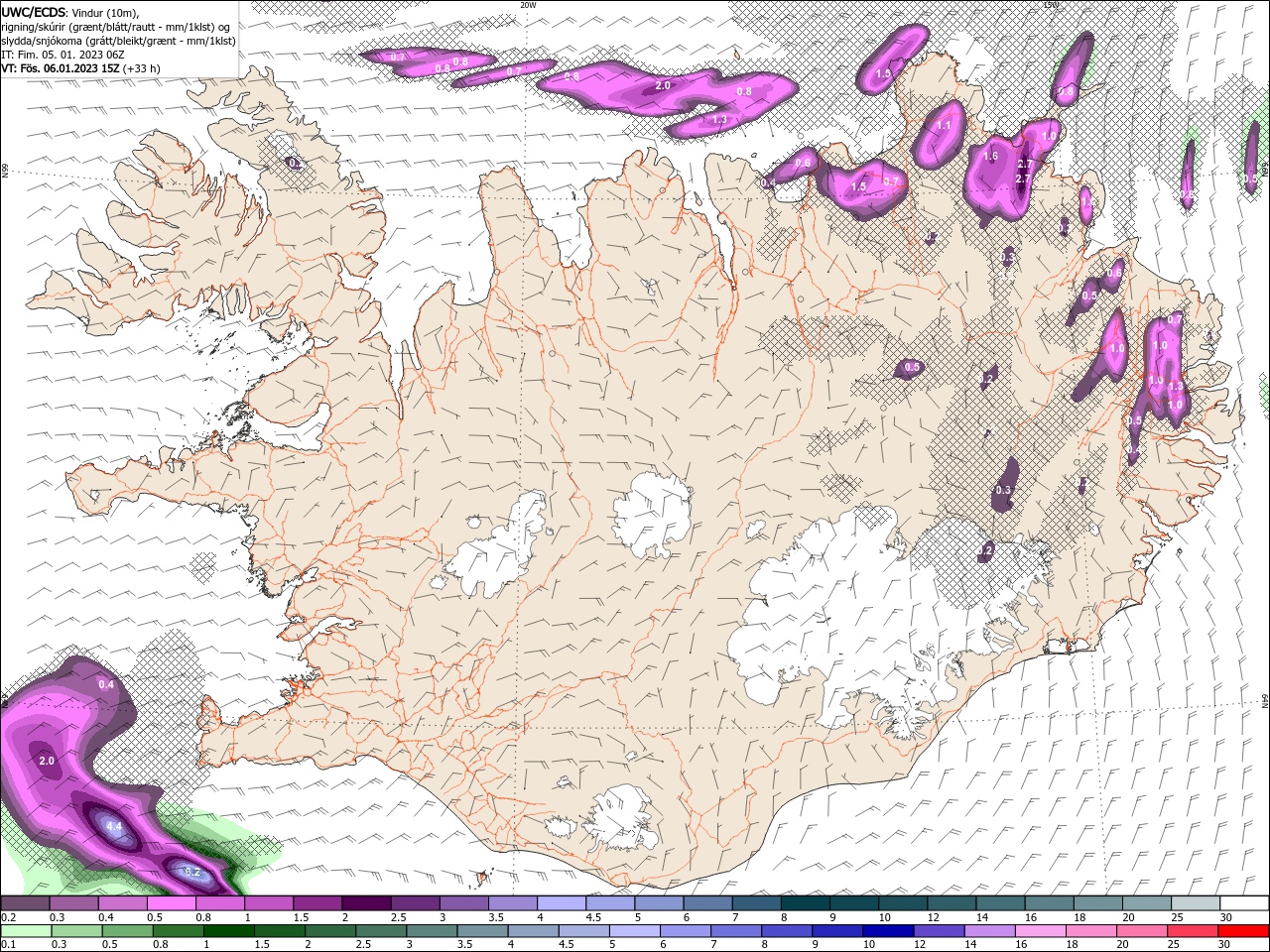Select the darkest purple 2–2.5 swatch, upper scale
This screenshot has width=1270, height=952.
(365, 902)
